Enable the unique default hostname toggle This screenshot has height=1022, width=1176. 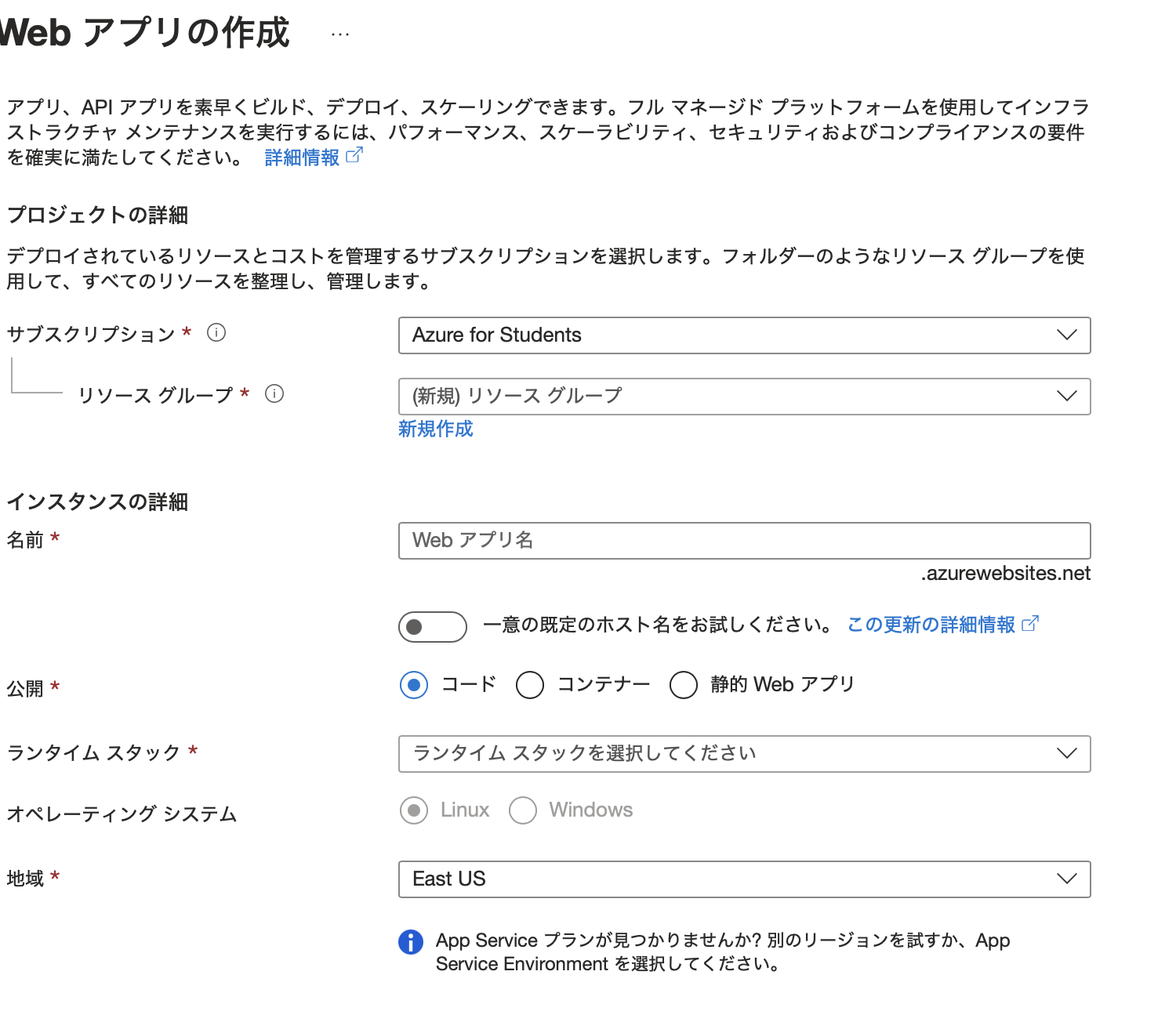(x=432, y=627)
